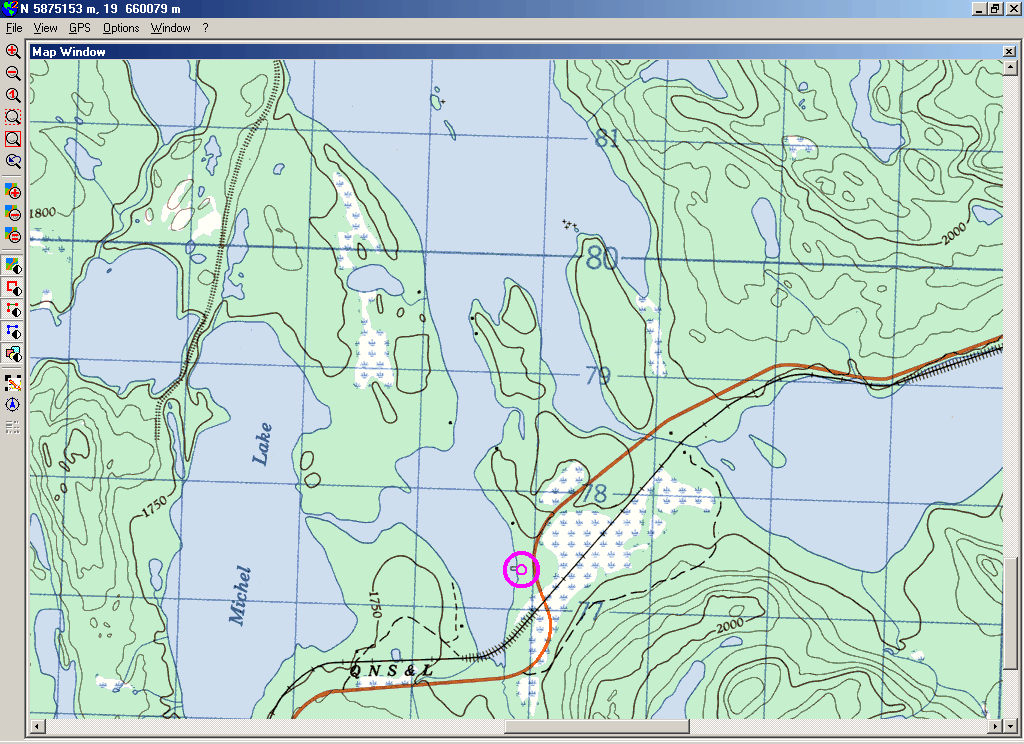This screenshot has width=1024, height=744.
Task: Click the GPS compass position icon
Action: coord(13,405)
